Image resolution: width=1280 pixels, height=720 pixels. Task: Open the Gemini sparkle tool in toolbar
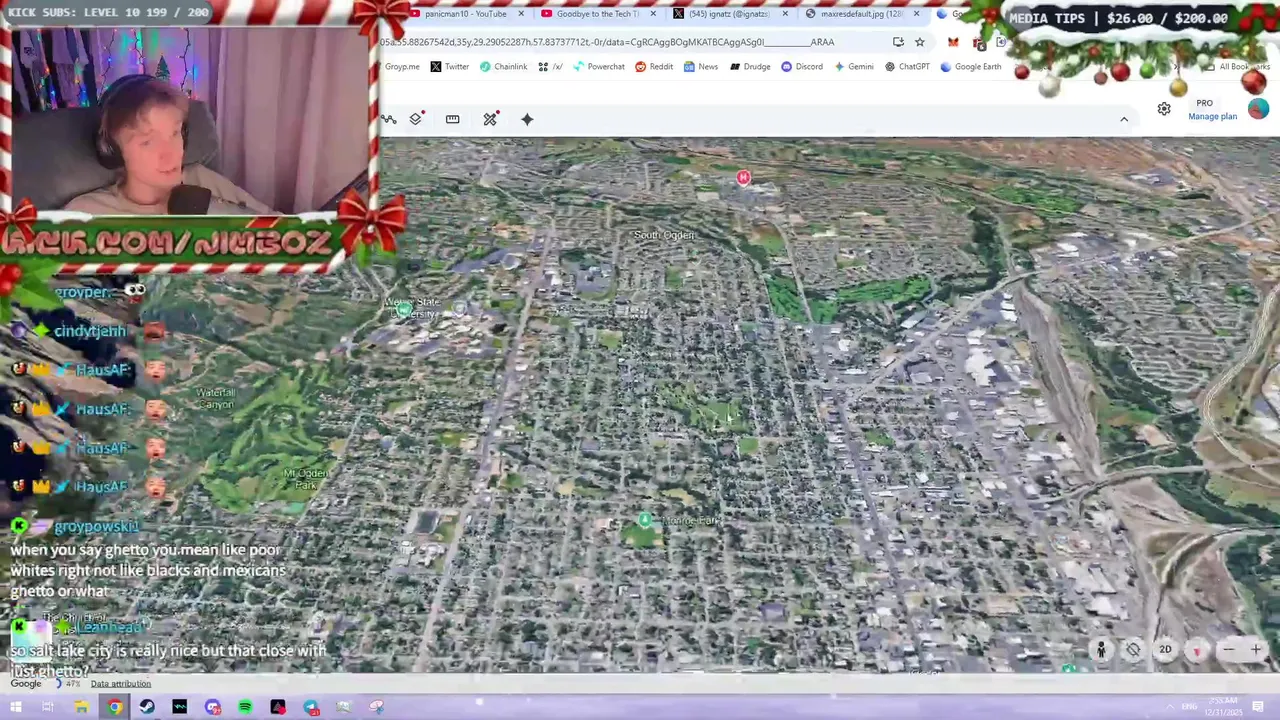point(527,119)
